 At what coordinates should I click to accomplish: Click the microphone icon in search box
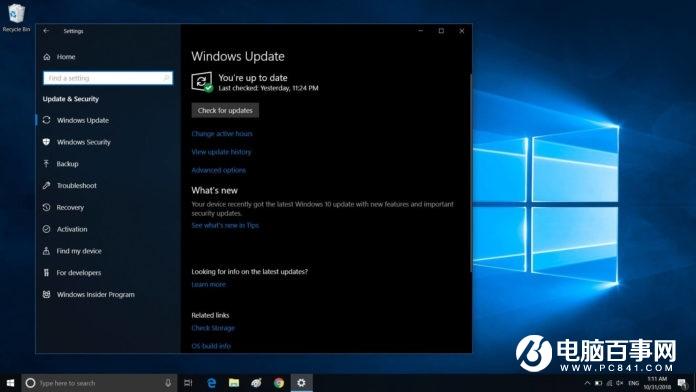(x=168, y=383)
